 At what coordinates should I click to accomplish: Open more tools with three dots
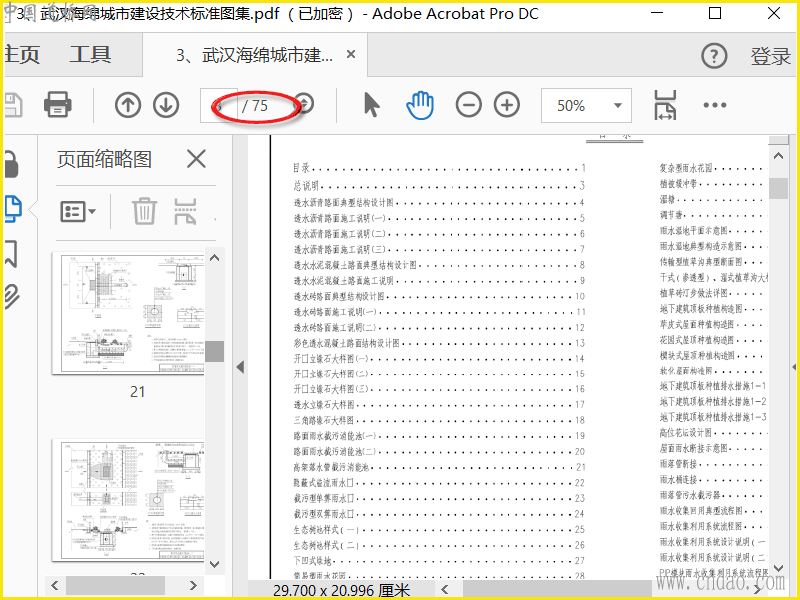coord(714,105)
